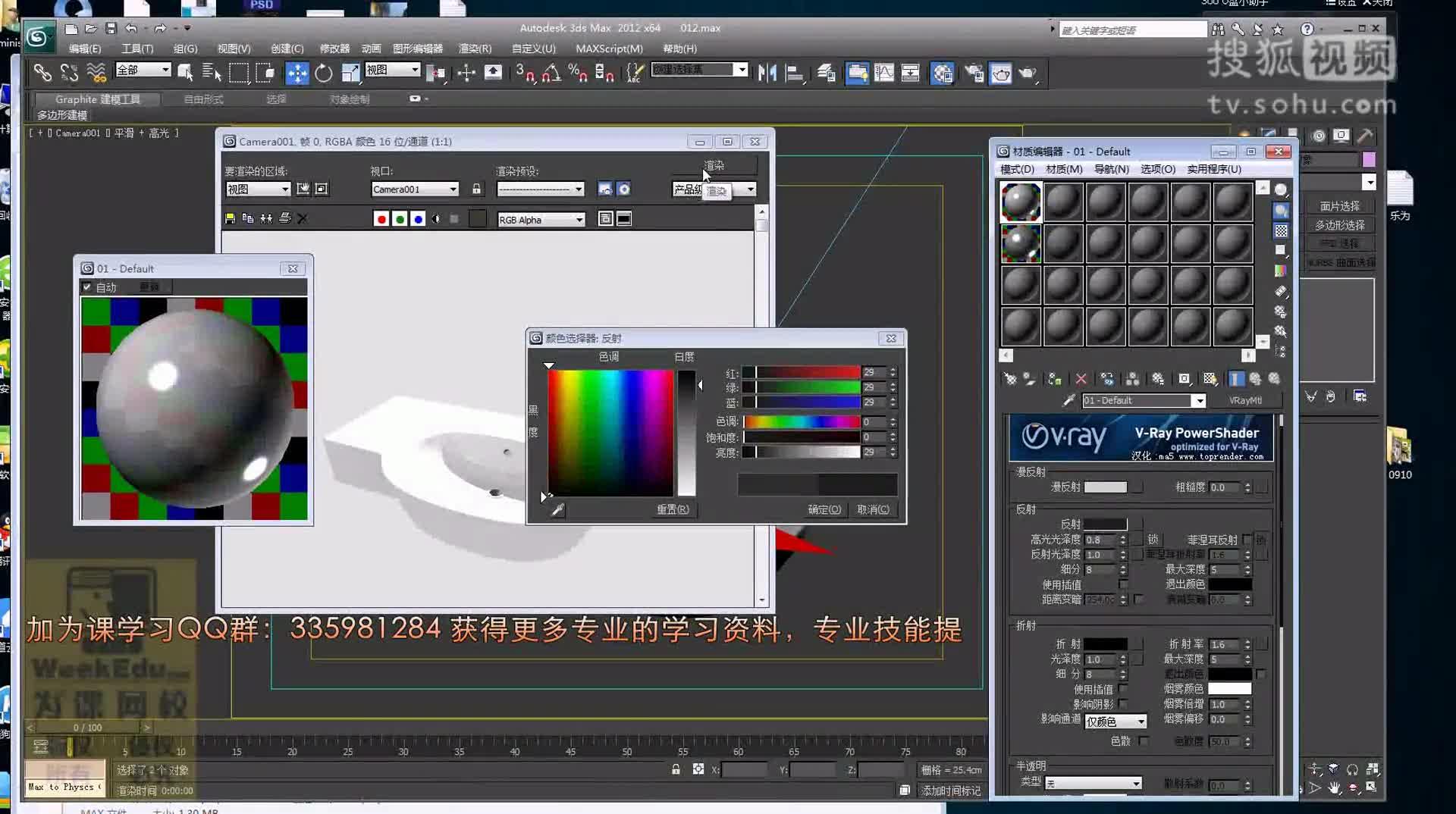The height and width of the screenshot is (814, 1456).
Task: Toggle the 自动 checkbox in the material preview window
Action: (87, 286)
